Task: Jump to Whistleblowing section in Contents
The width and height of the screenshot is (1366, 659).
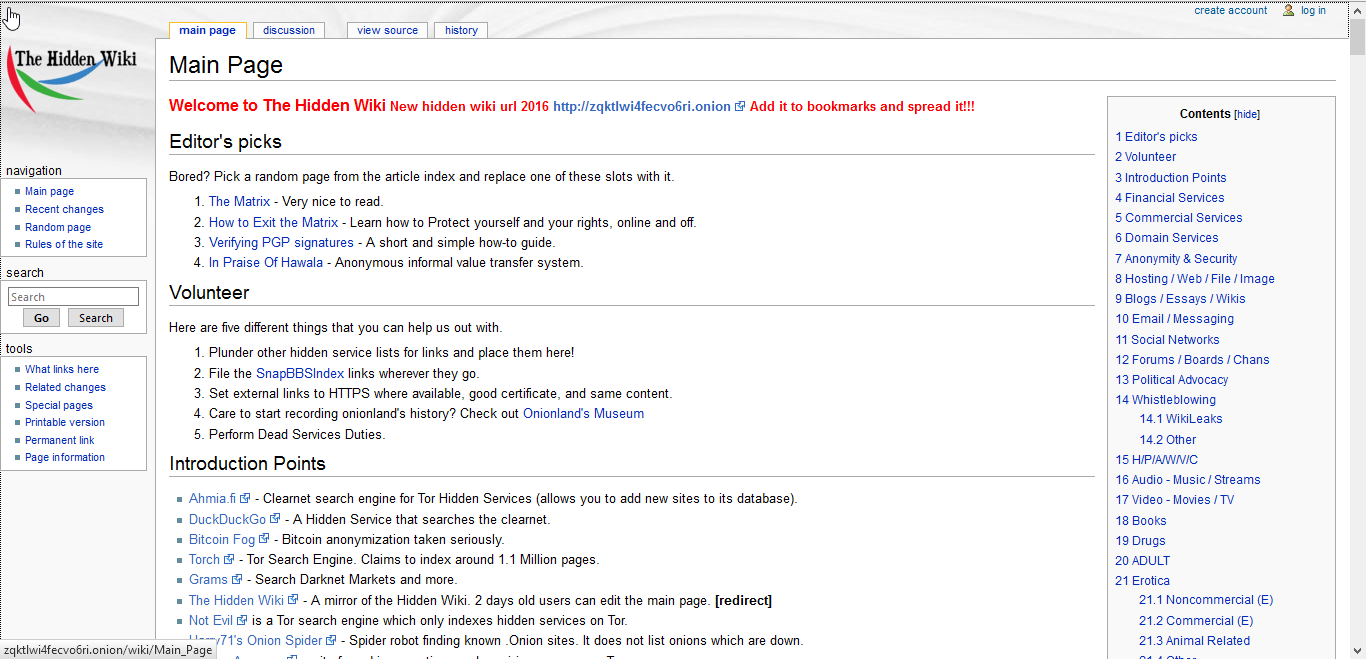Action: pos(1173,399)
